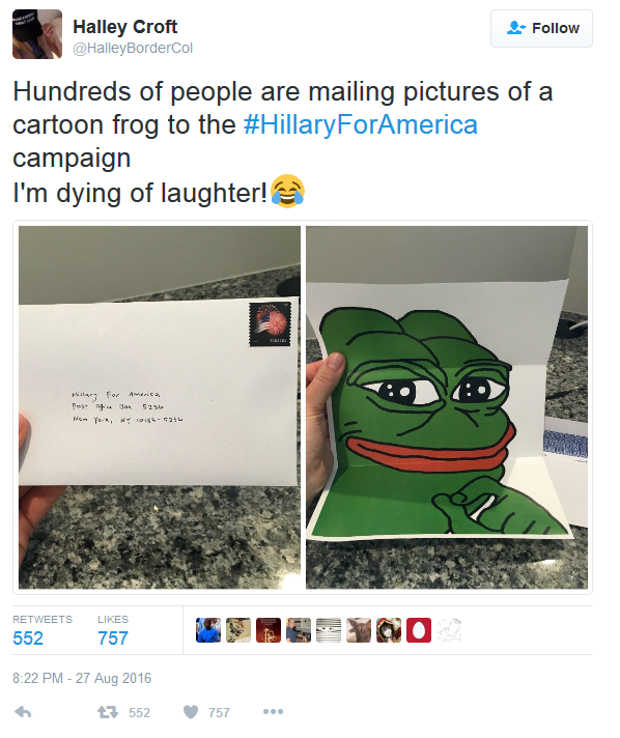Screen dimensions: 620x738
Task: Open the blue avatar of first liker
Action: point(209,630)
